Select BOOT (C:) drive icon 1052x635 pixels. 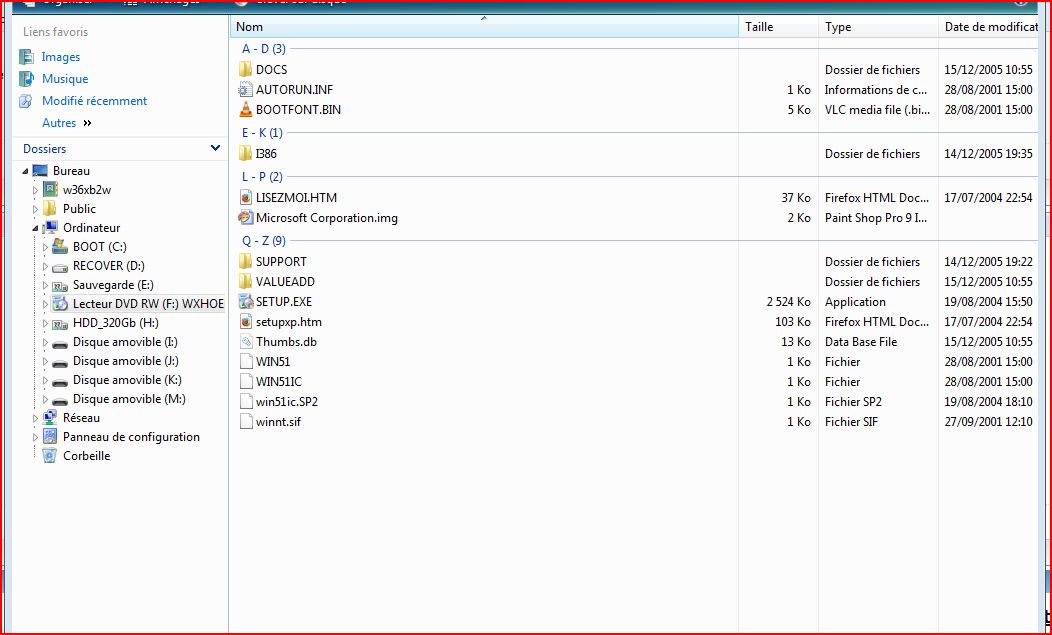[60, 246]
